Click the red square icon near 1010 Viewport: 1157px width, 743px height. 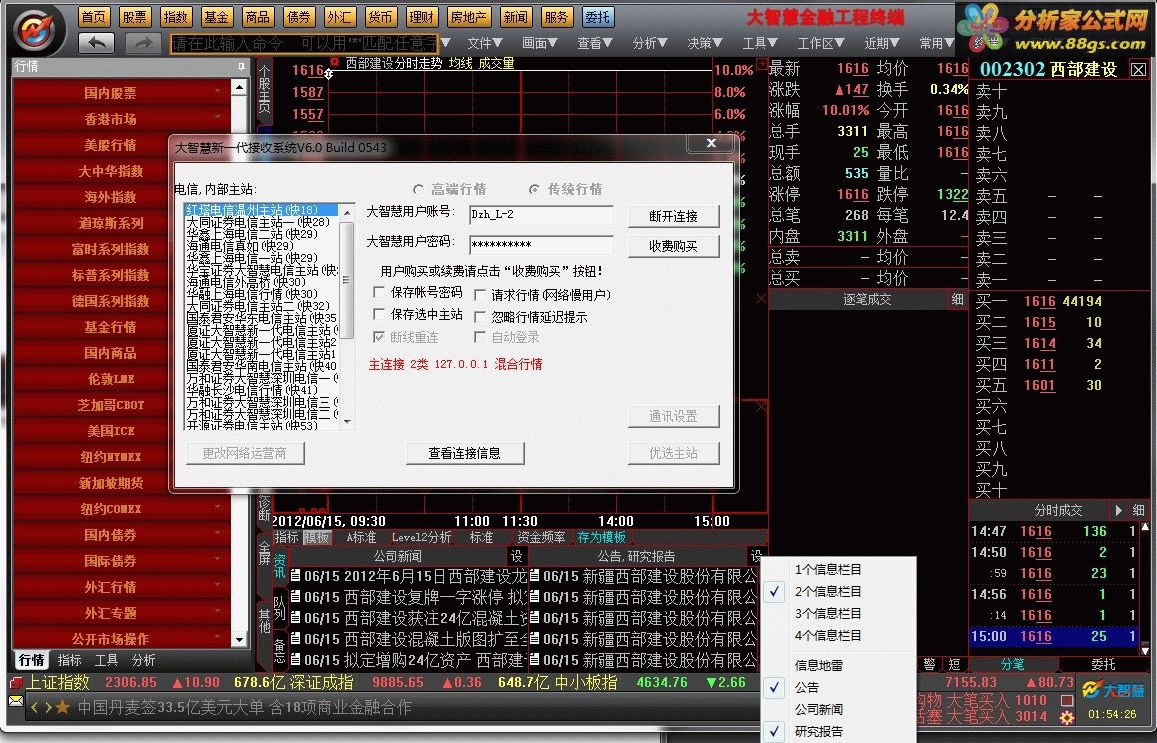[1066, 699]
